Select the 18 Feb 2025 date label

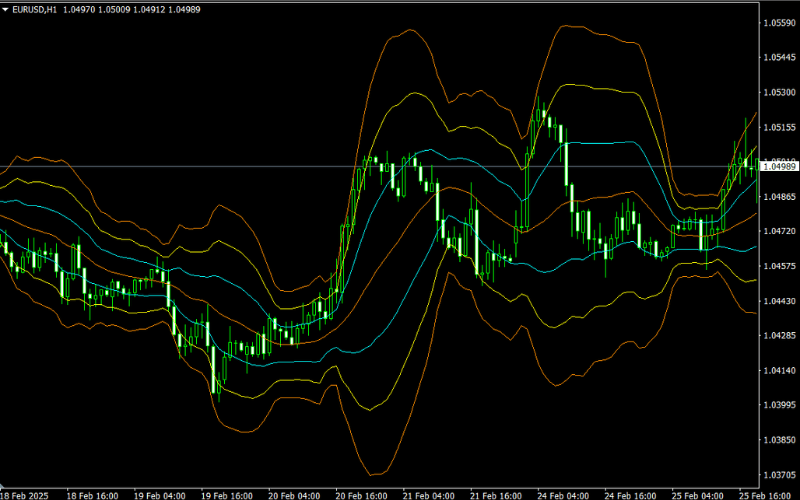point(28,494)
